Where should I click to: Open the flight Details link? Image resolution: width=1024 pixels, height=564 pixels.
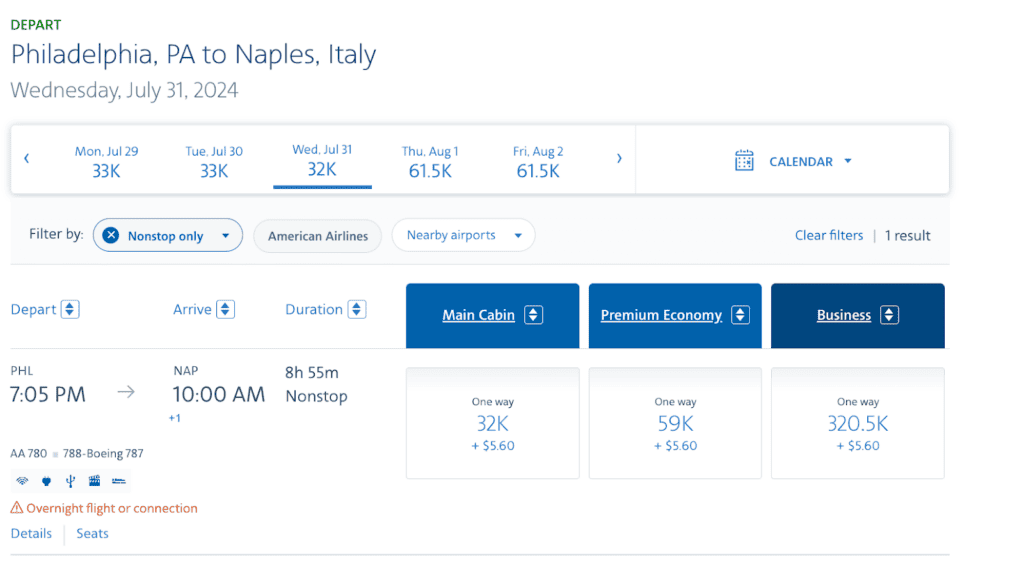click(31, 534)
